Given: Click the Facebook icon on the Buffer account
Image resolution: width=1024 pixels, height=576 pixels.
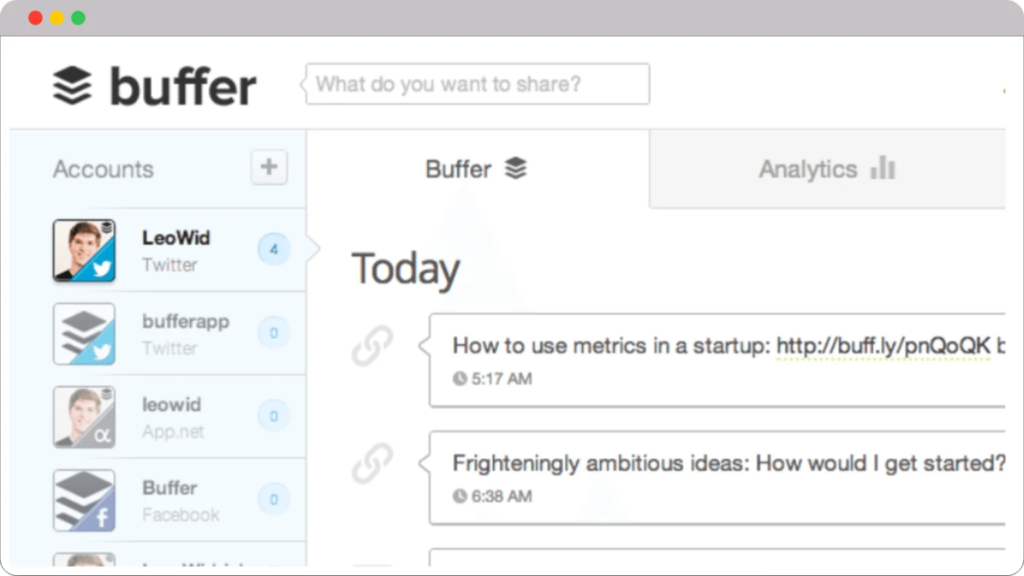Looking at the screenshot, I should pyautogui.click(x=104, y=520).
